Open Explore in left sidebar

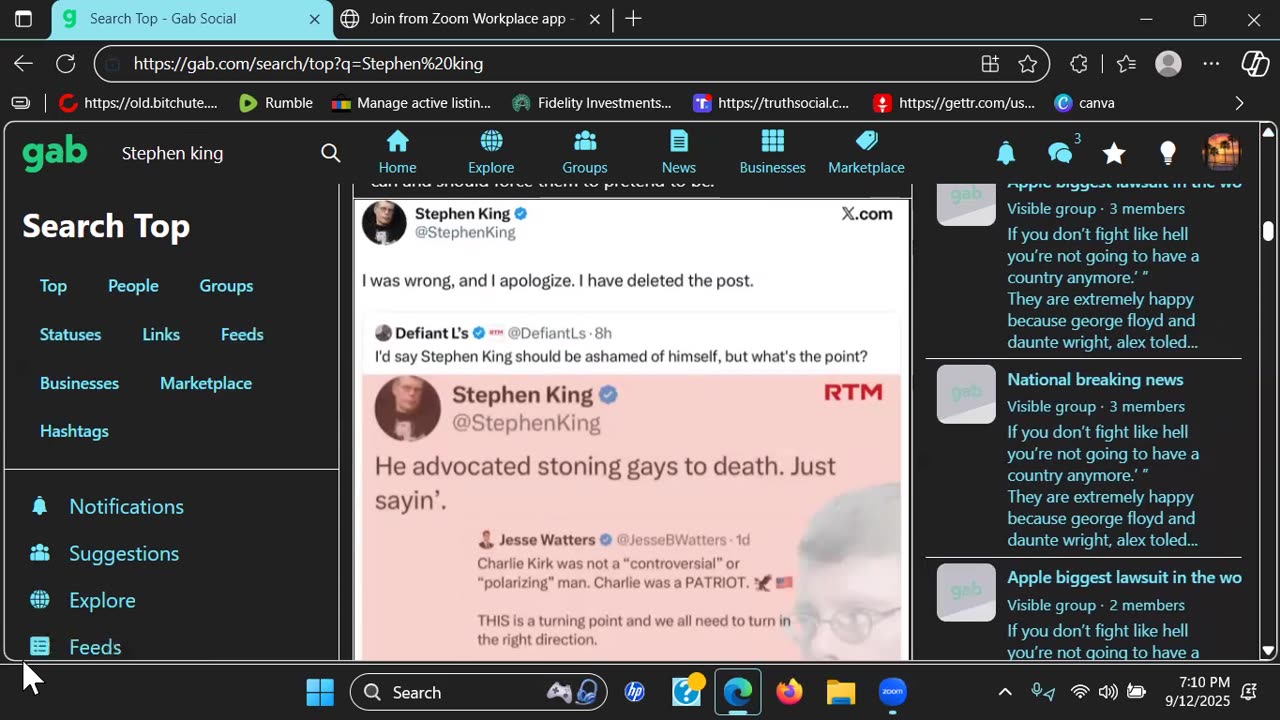coord(83,601)
